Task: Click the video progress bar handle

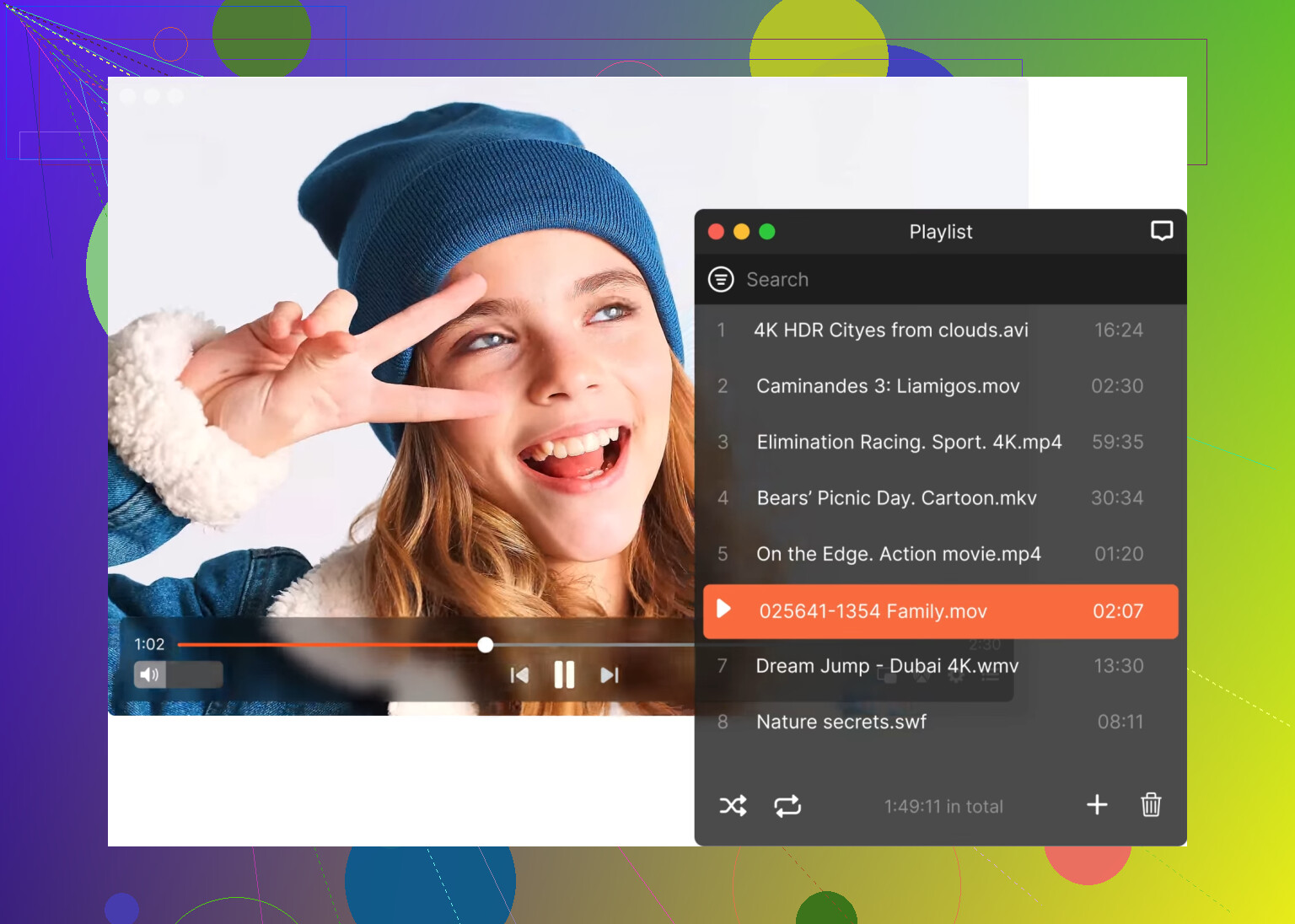Action: click(485, 645)
